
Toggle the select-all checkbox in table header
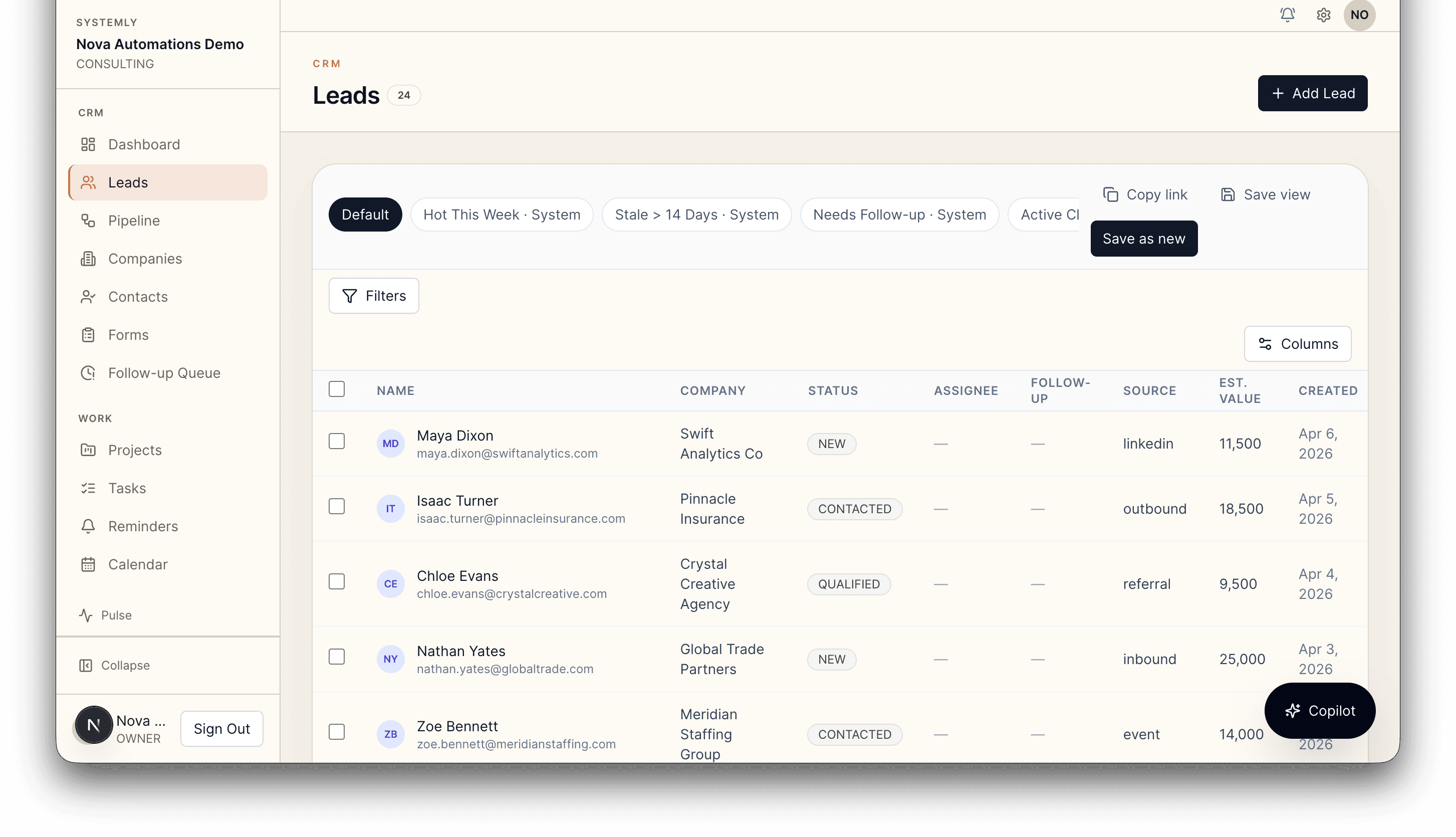tap(337, 388)
